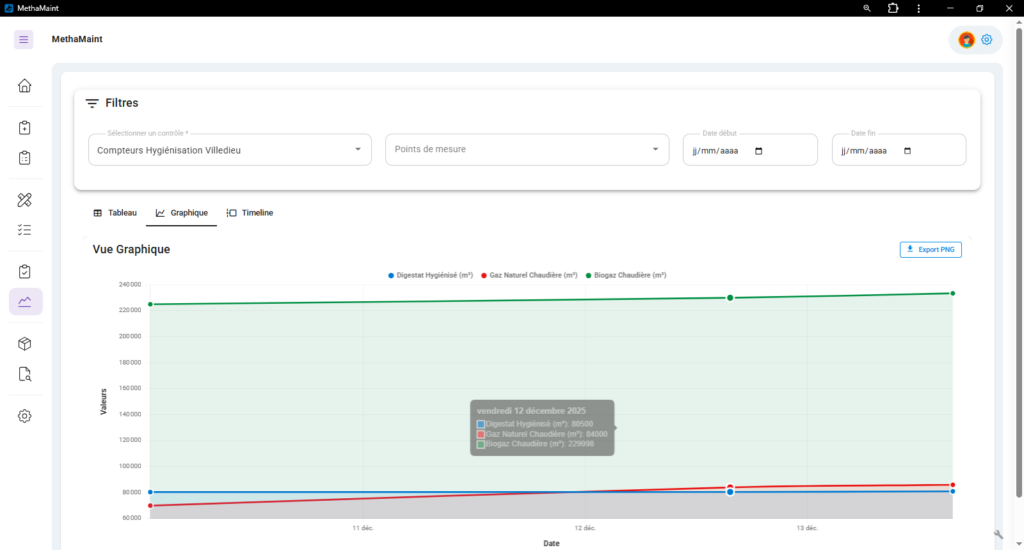The width and height of the screenshot is (1024, 550).
Task: Open the settings gear in sidebar
Action: 25,416
